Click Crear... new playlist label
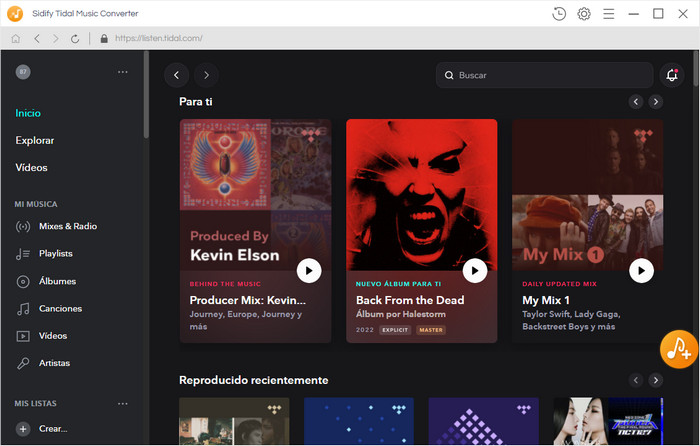 click(x=53, y=429)
